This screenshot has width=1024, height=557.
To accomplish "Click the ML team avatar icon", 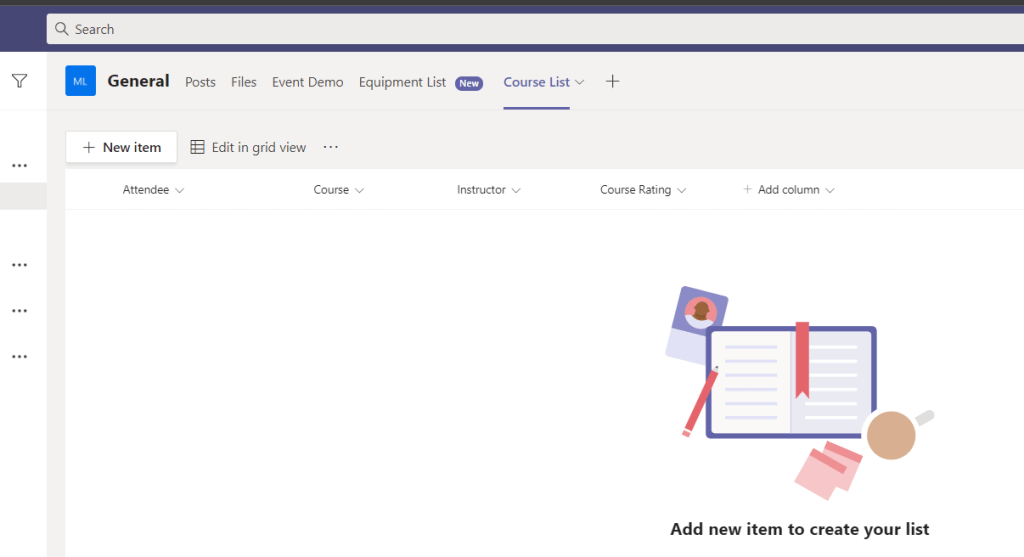I will pos(80,81).
